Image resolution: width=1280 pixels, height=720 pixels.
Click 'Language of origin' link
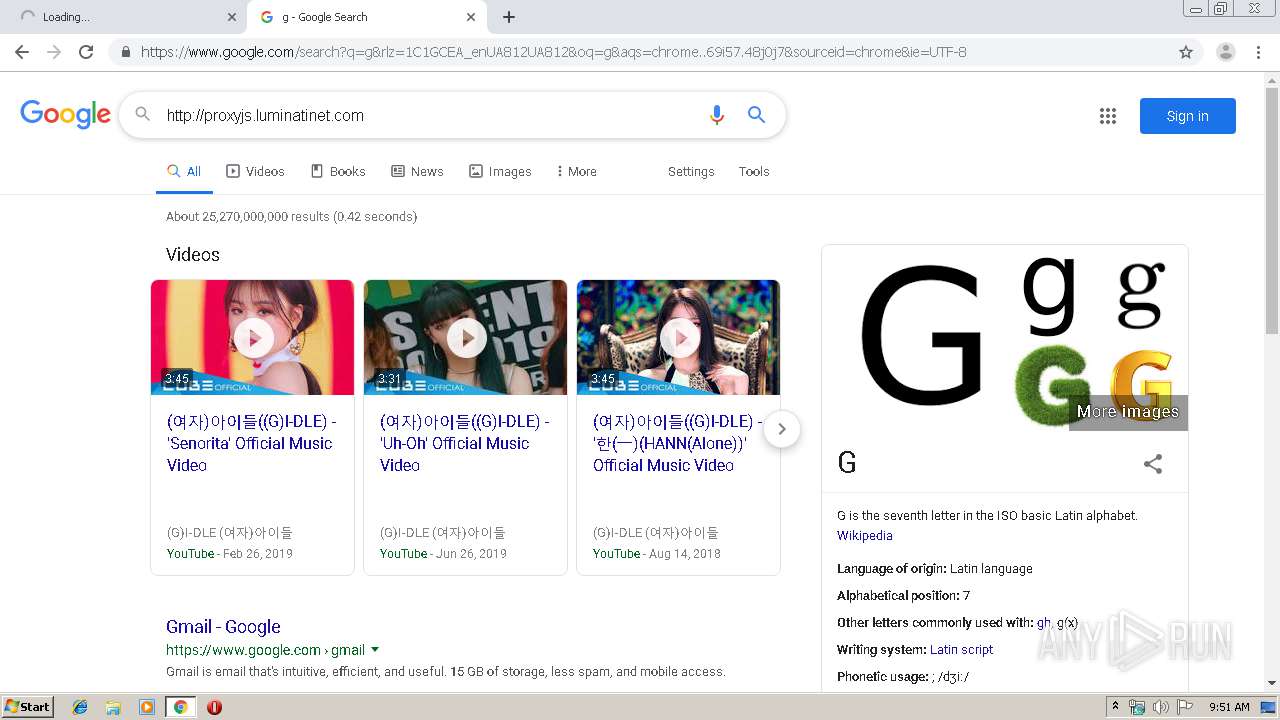point(891,569)
